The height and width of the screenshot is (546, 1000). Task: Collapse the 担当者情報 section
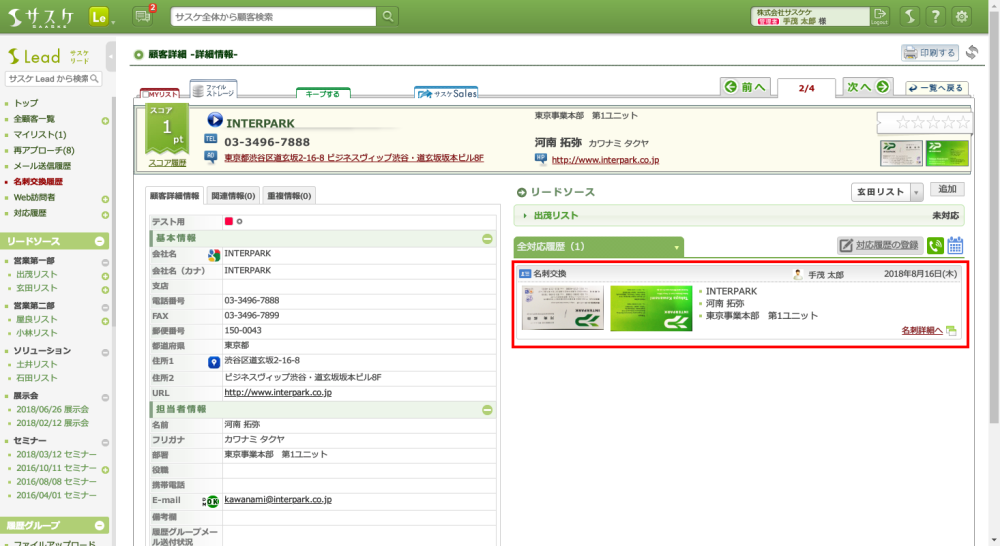[487, 410]
